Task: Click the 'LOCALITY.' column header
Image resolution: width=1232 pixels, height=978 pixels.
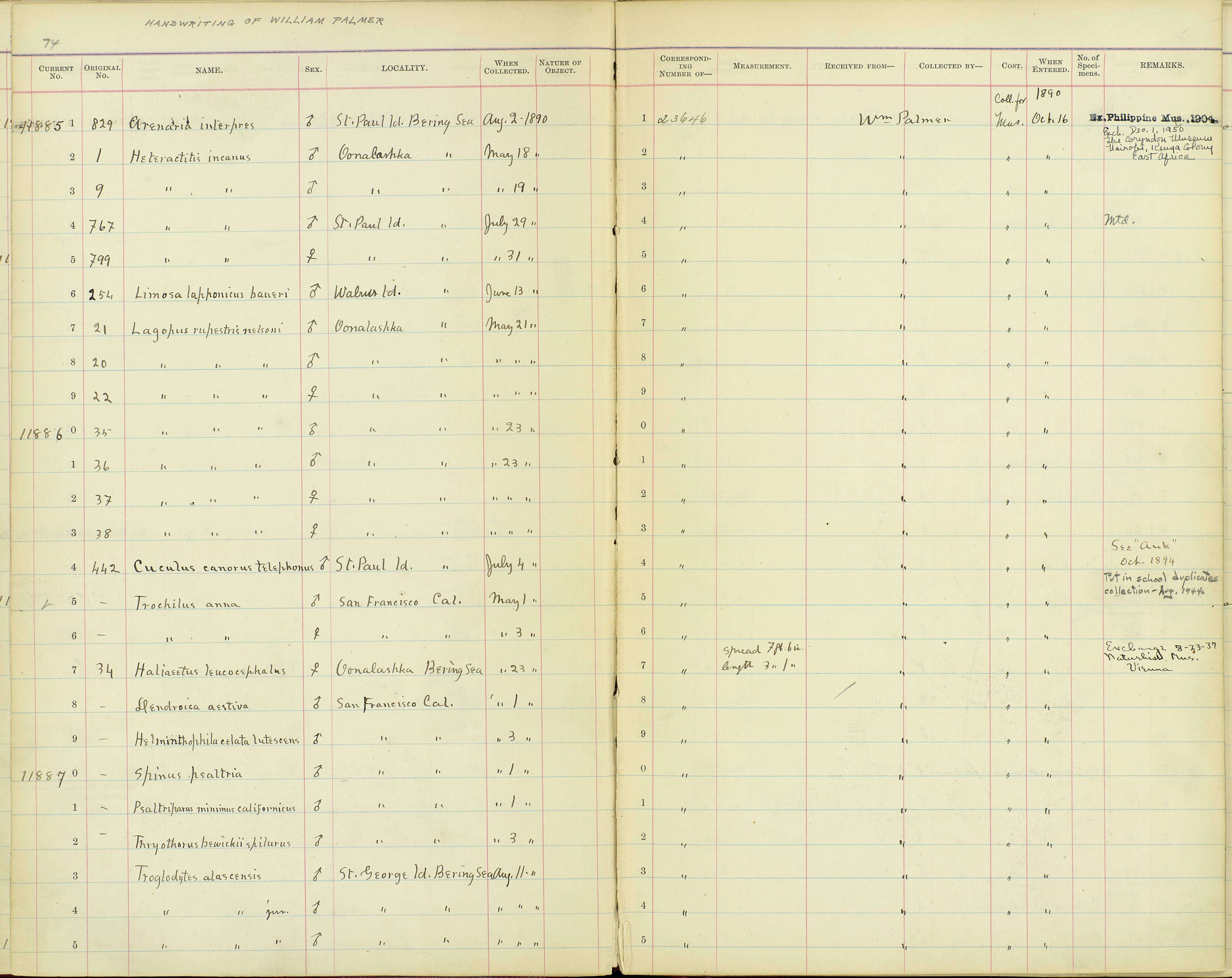Action: pos(404,68)
